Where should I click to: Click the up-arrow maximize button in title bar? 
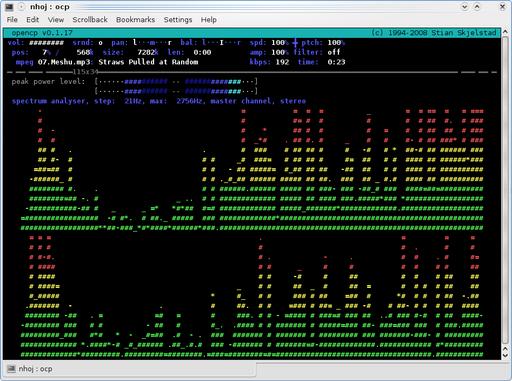click(477, 6)
